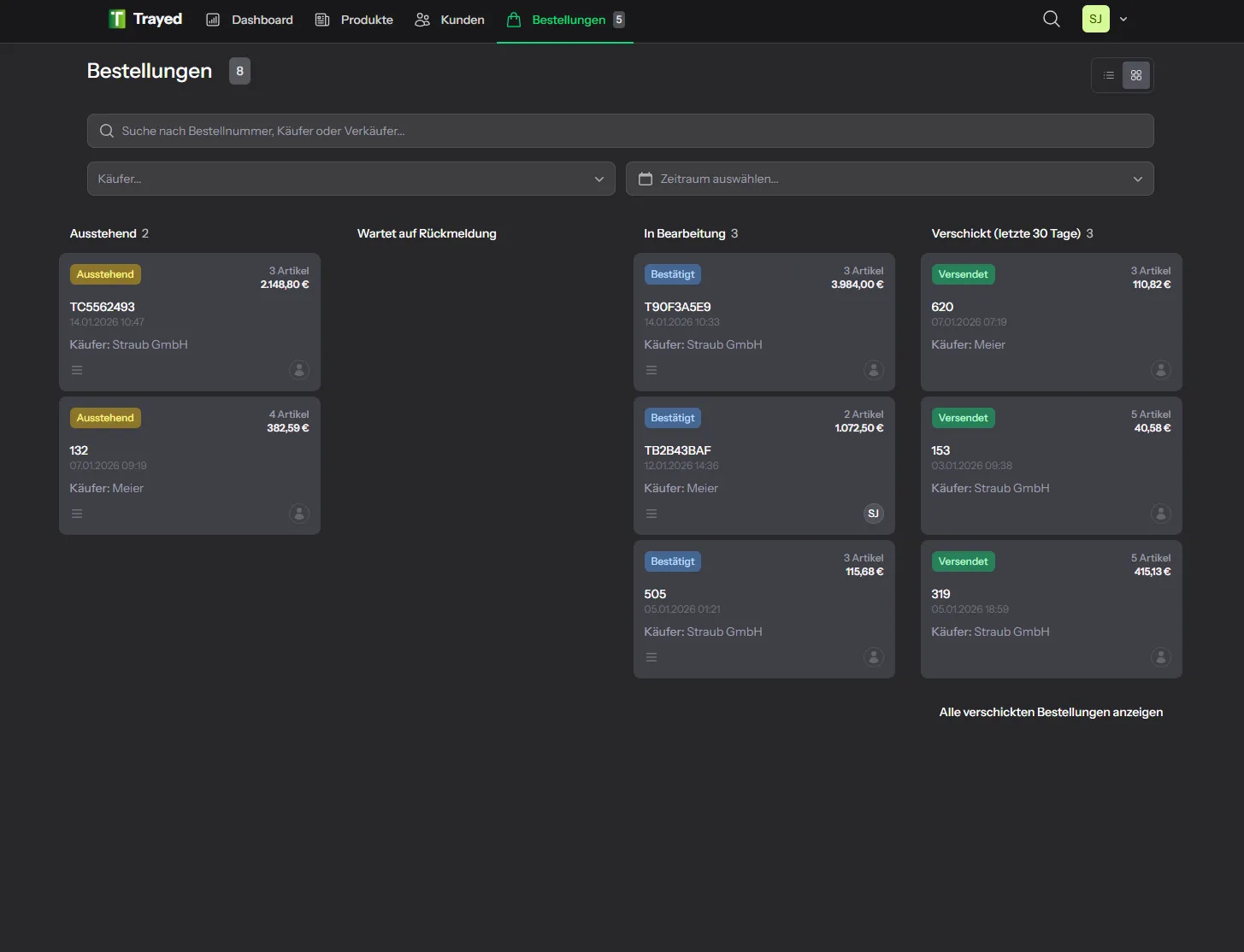Screen dimensions: 1244x952
Task: Open the Käufer filter dropdown
Action: 351,179
